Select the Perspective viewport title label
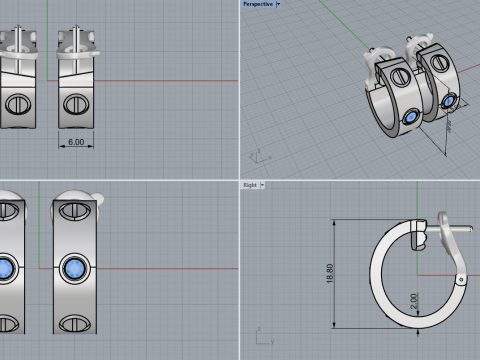The width and height of the screenshot is (480, 360). point(258,4)
